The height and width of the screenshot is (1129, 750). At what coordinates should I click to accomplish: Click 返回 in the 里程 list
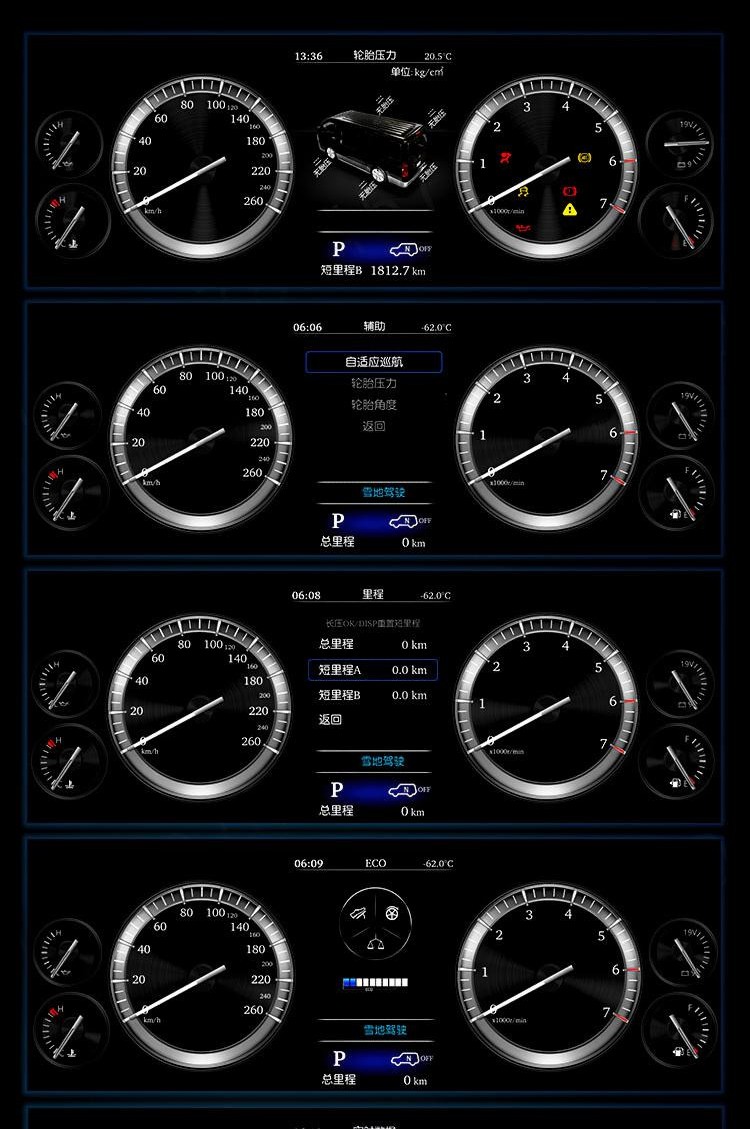330,719
